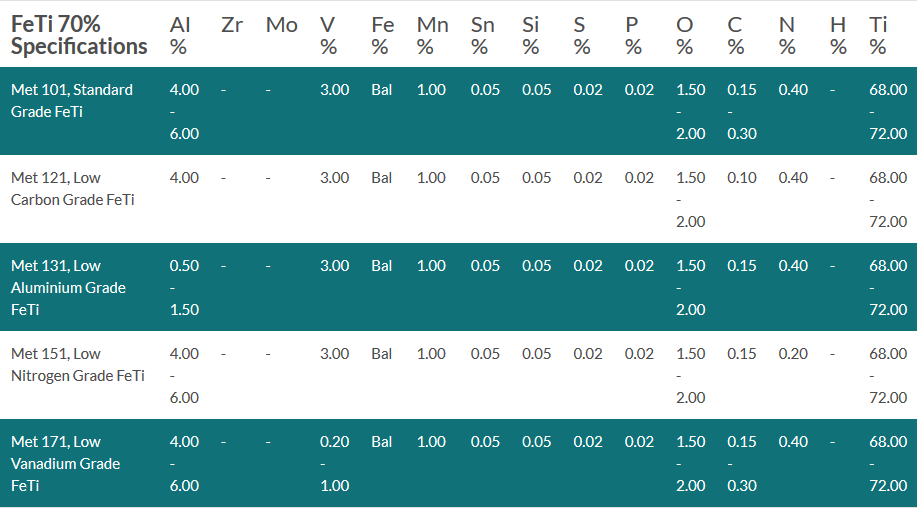This screenshot has width=917, height=508.
Task: Click the Bal iron value in Met 101 row
Action: (381, 90)
